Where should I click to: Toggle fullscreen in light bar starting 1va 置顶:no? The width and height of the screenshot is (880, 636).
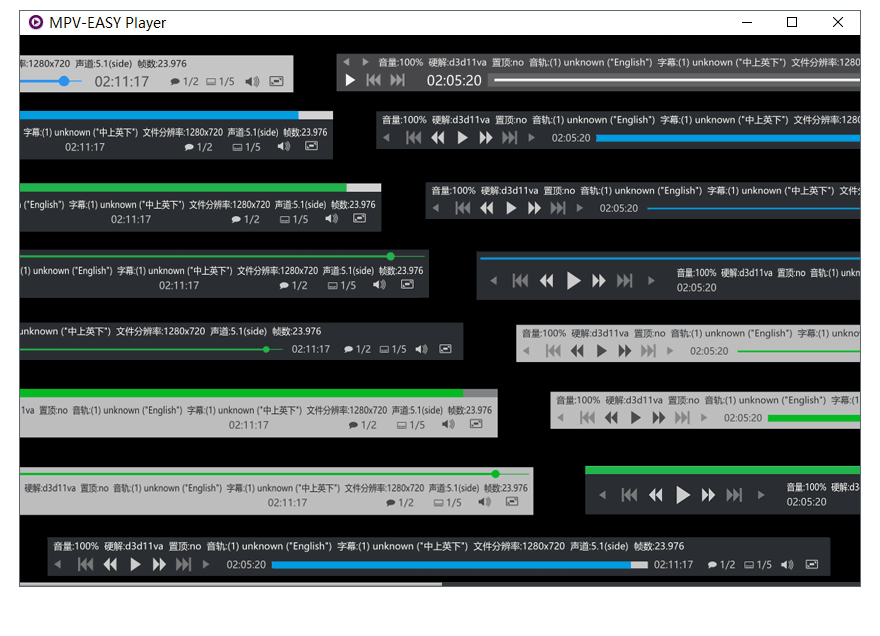(x=476, y=424)
